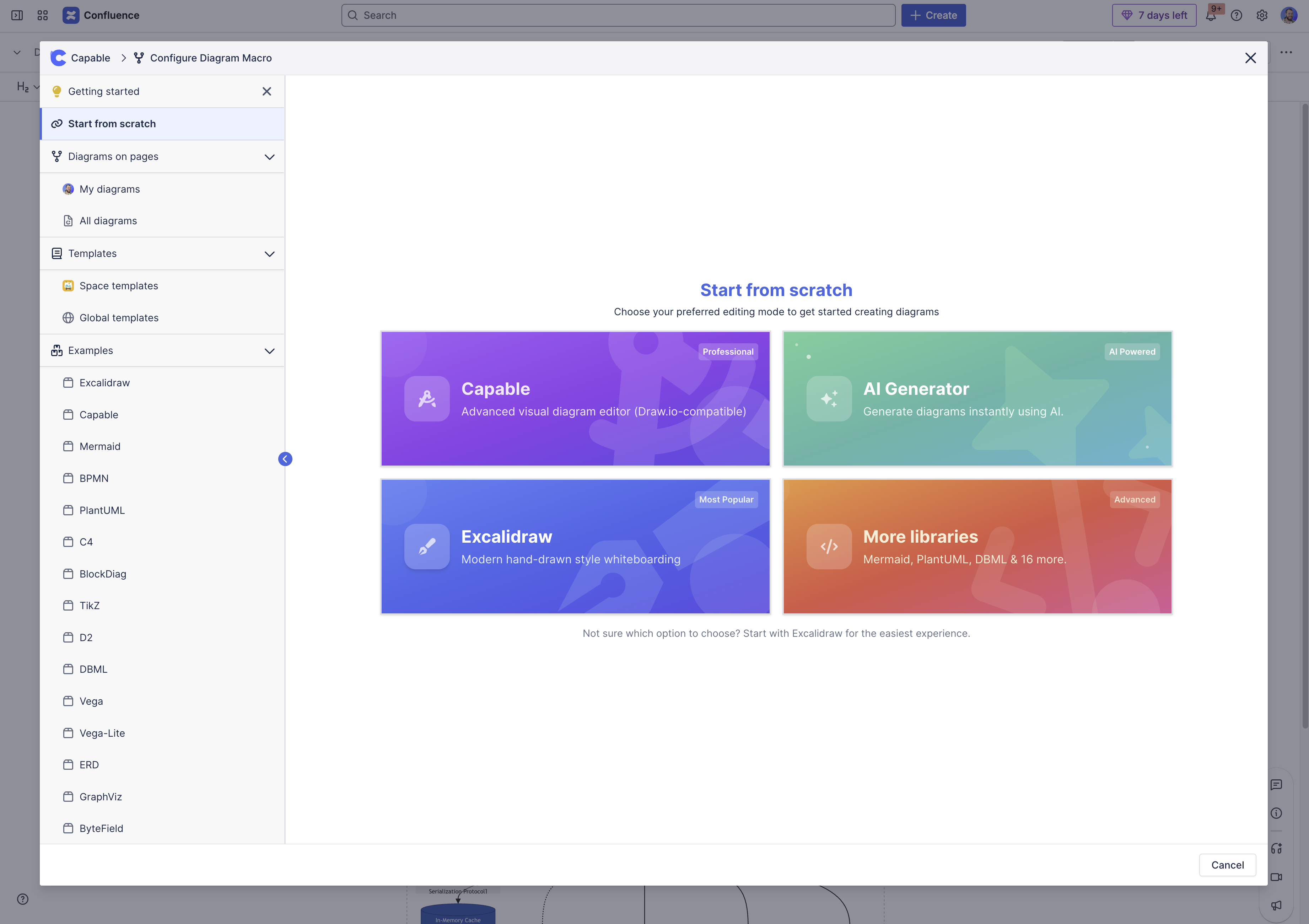Click the help question mark icon

(1236, 15)
